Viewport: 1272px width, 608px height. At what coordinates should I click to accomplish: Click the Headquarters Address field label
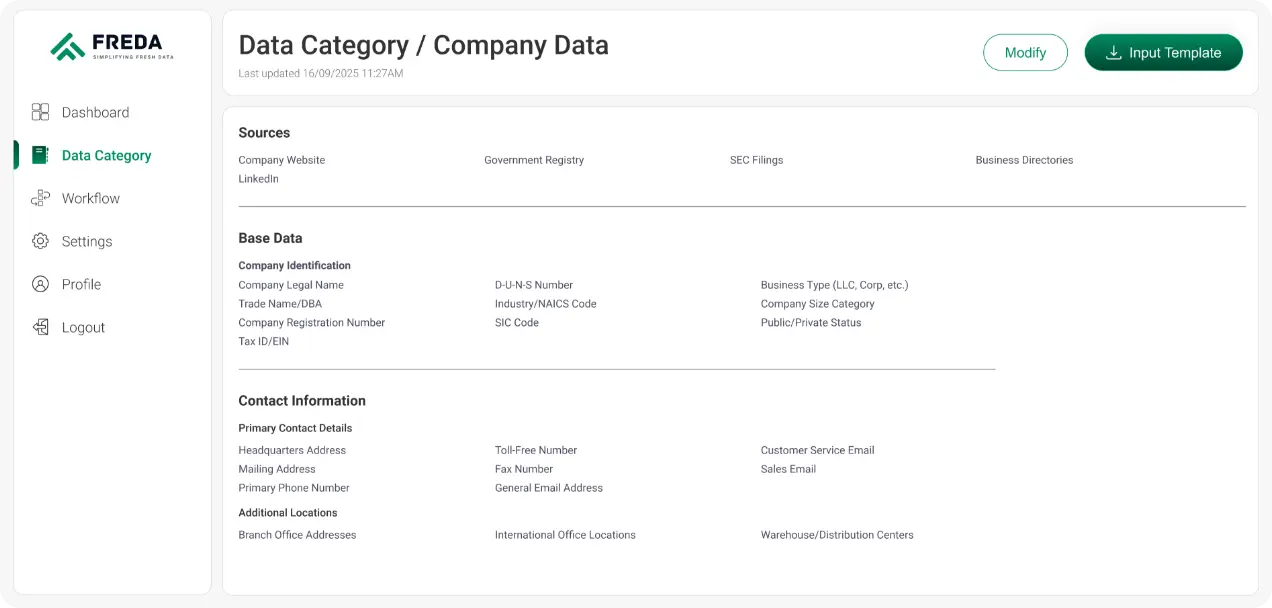292,450
